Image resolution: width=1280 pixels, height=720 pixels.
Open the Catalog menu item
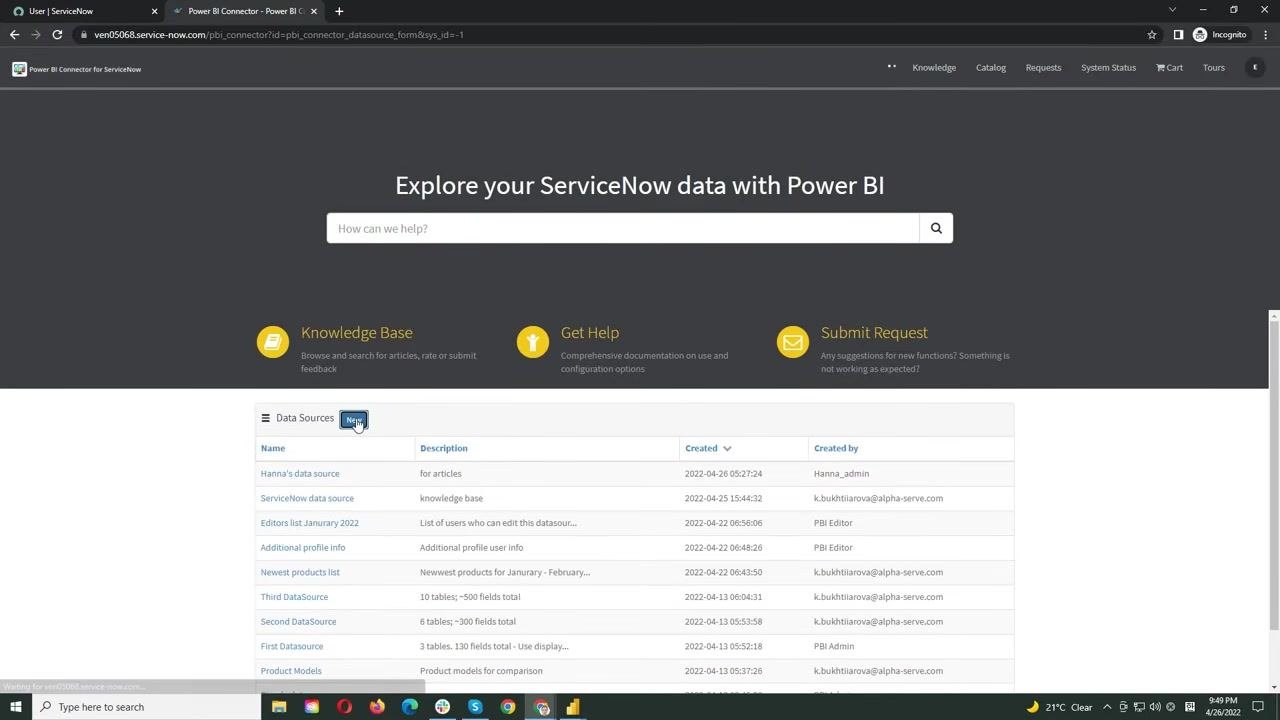click(x=991, y=68)
